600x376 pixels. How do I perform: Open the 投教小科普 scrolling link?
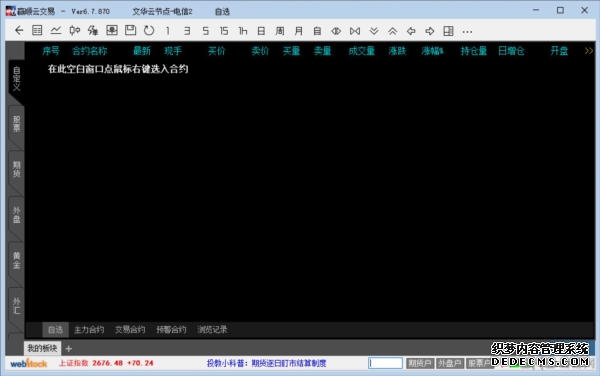pos(266,363)
